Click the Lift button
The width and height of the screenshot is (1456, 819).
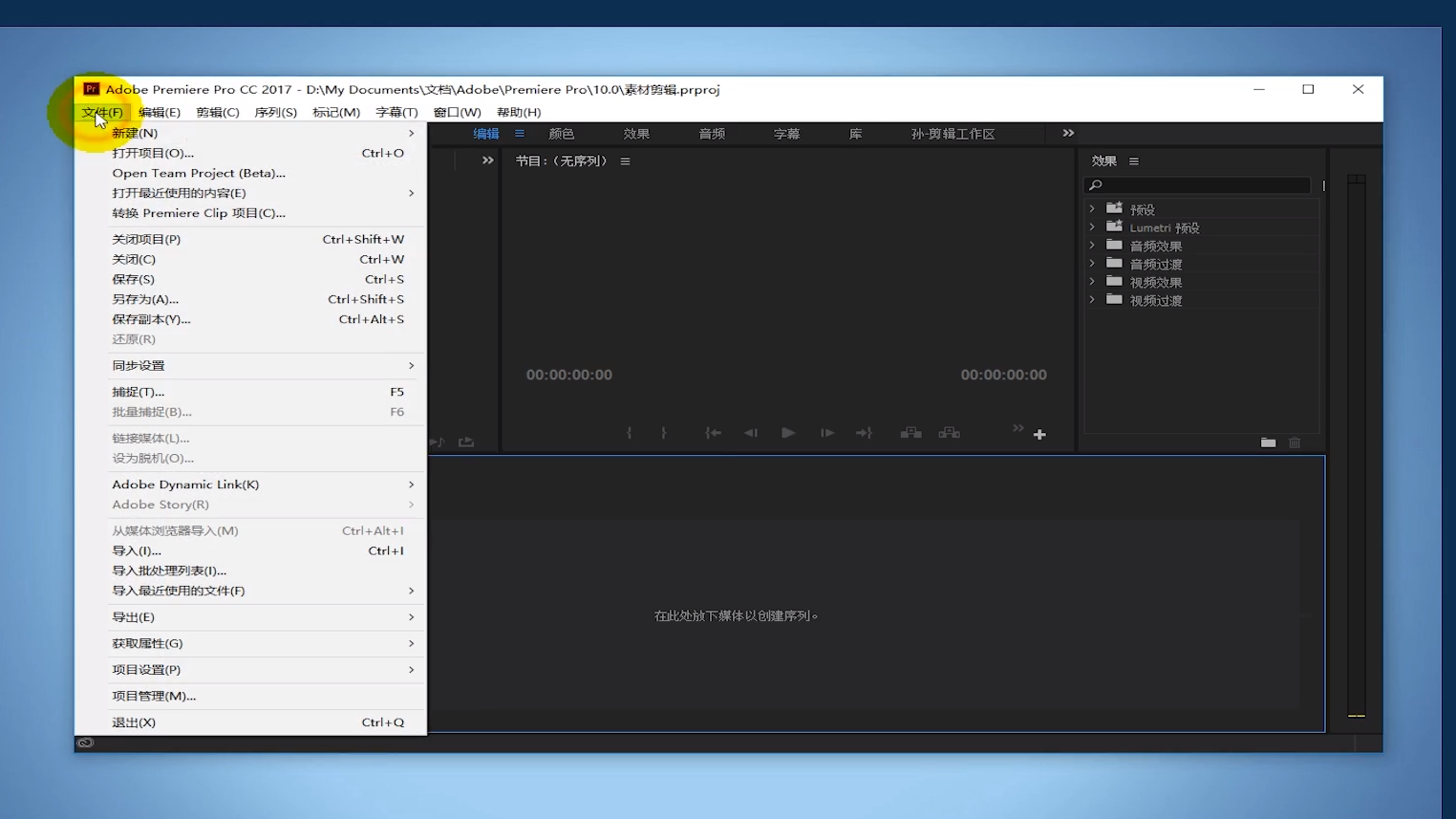click(910, 433)
